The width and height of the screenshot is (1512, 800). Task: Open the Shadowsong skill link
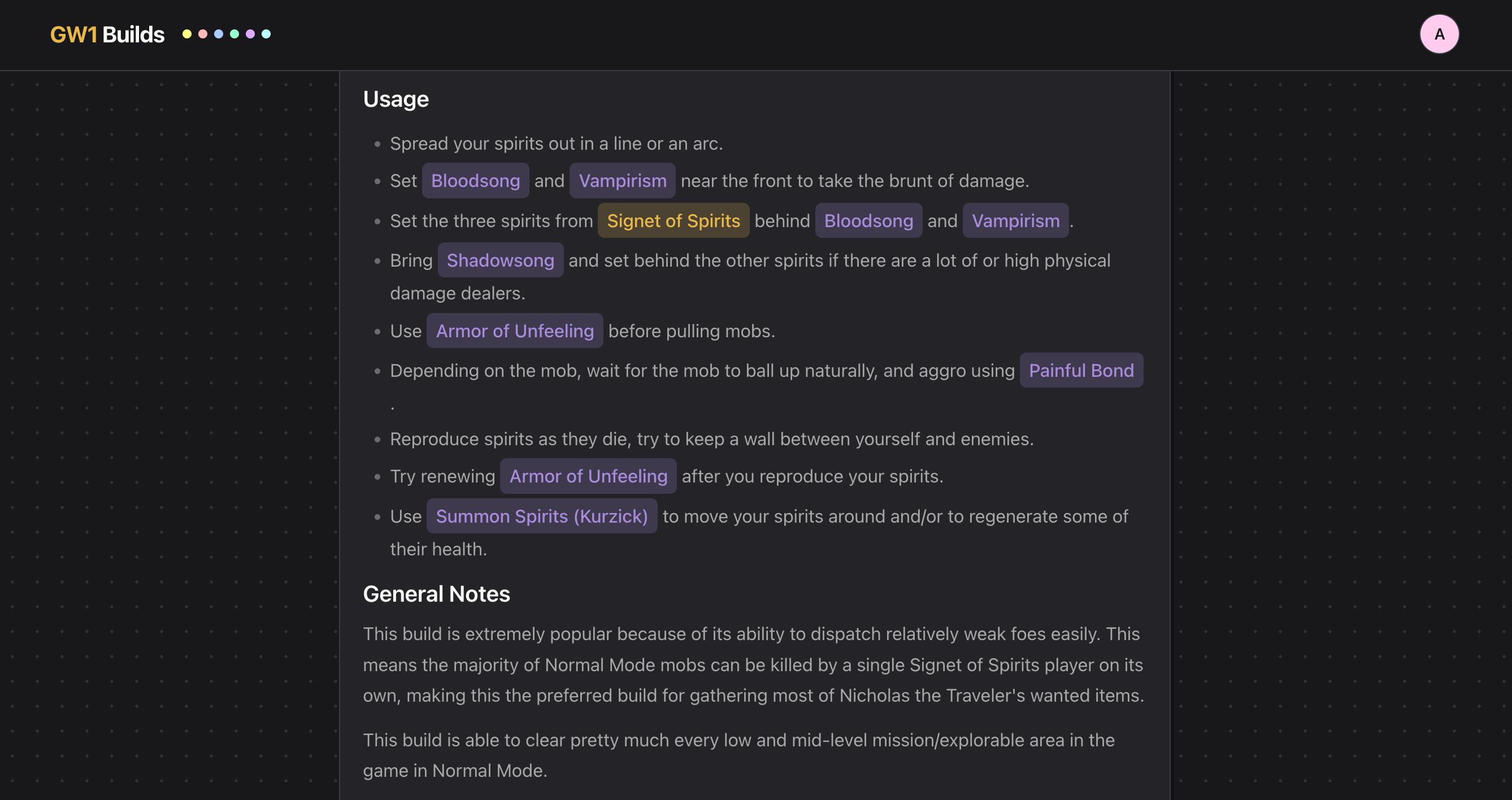pos(500,260)
